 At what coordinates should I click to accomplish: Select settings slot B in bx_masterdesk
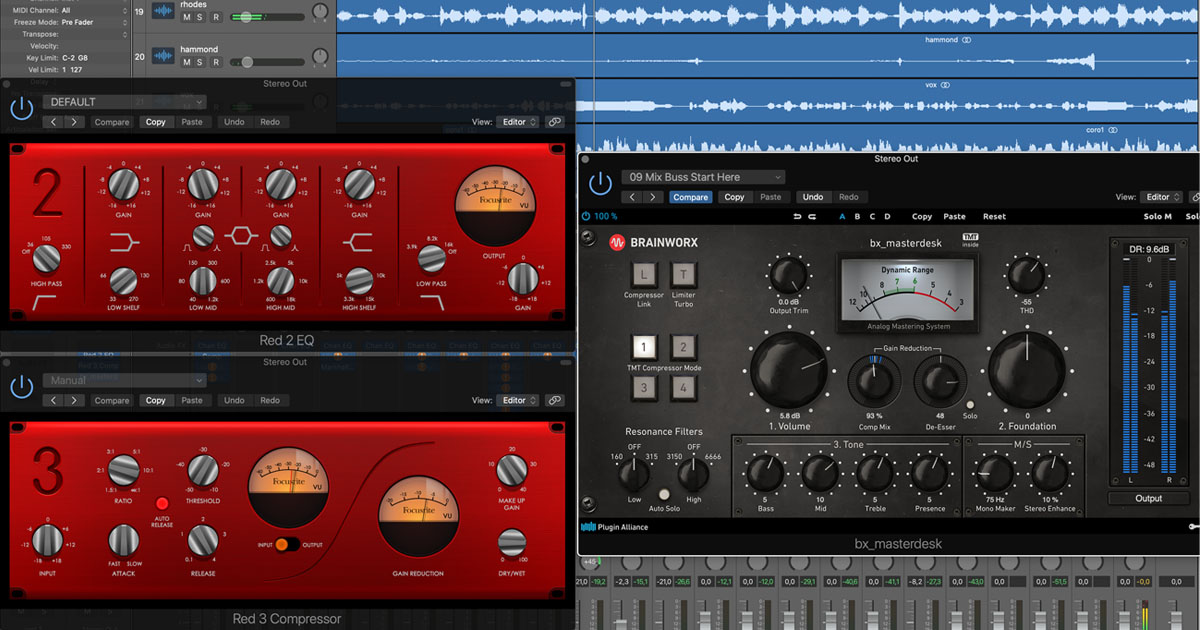tap(857, 216)
